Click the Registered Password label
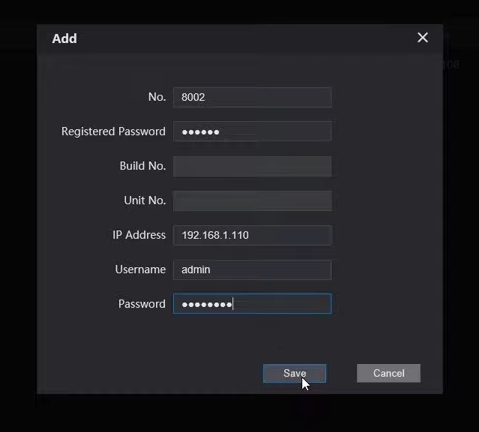 [x=113, y=132]
